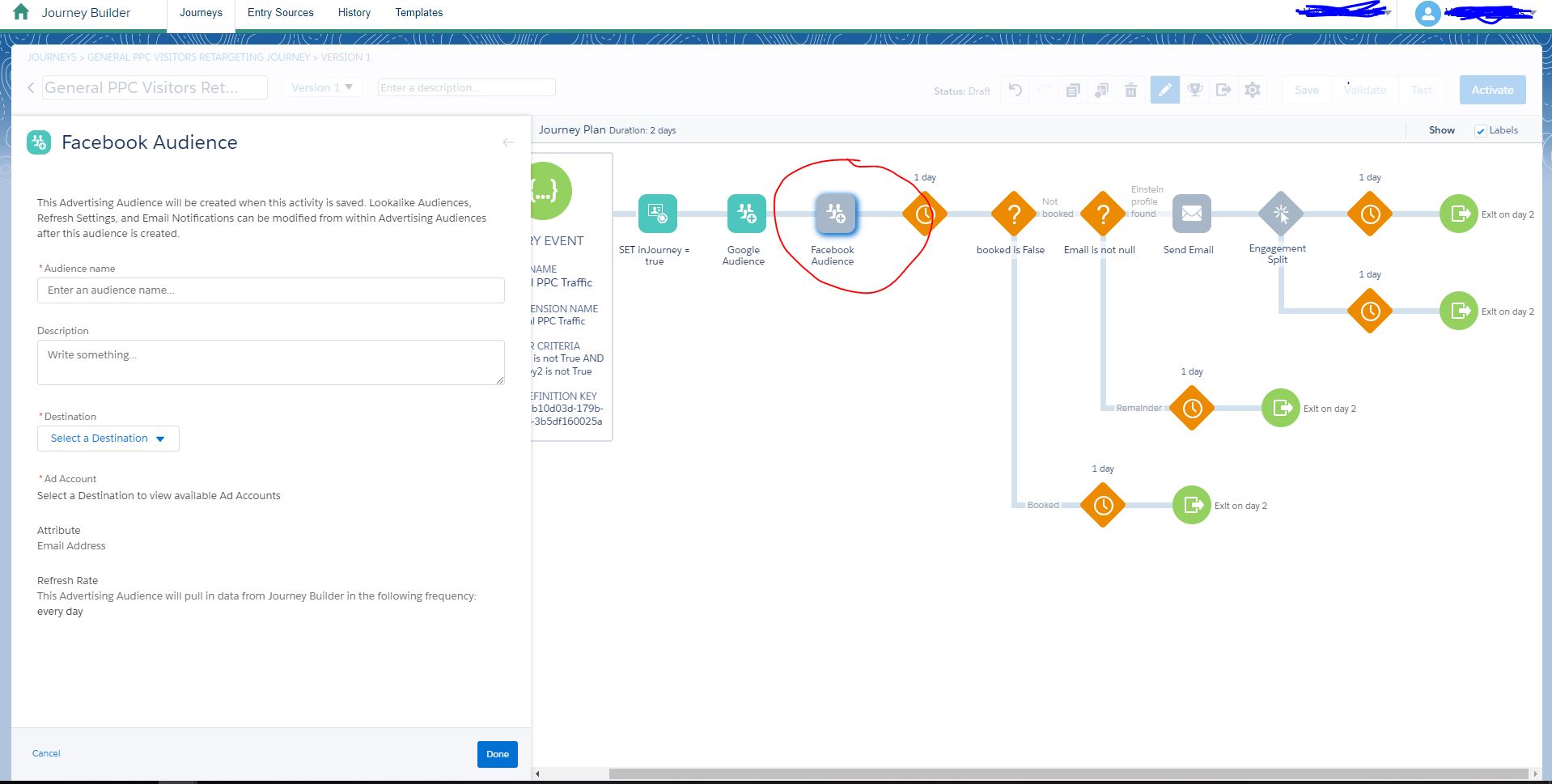This screenshot has width=1552, height=784.
Task: Select the Facebook Audience activity icon
Action: pyautogui.click(x=835, y=214)
